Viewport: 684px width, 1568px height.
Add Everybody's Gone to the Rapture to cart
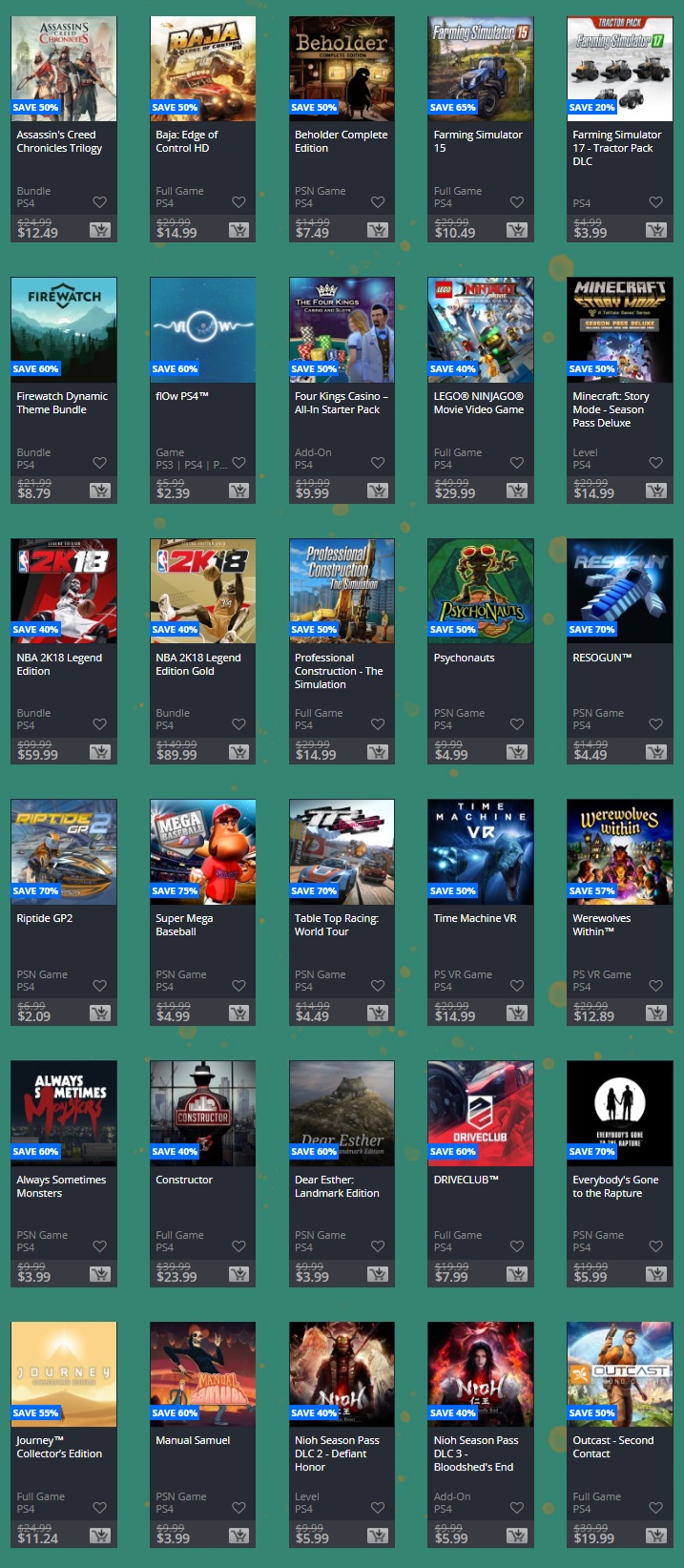(656, 1274)
